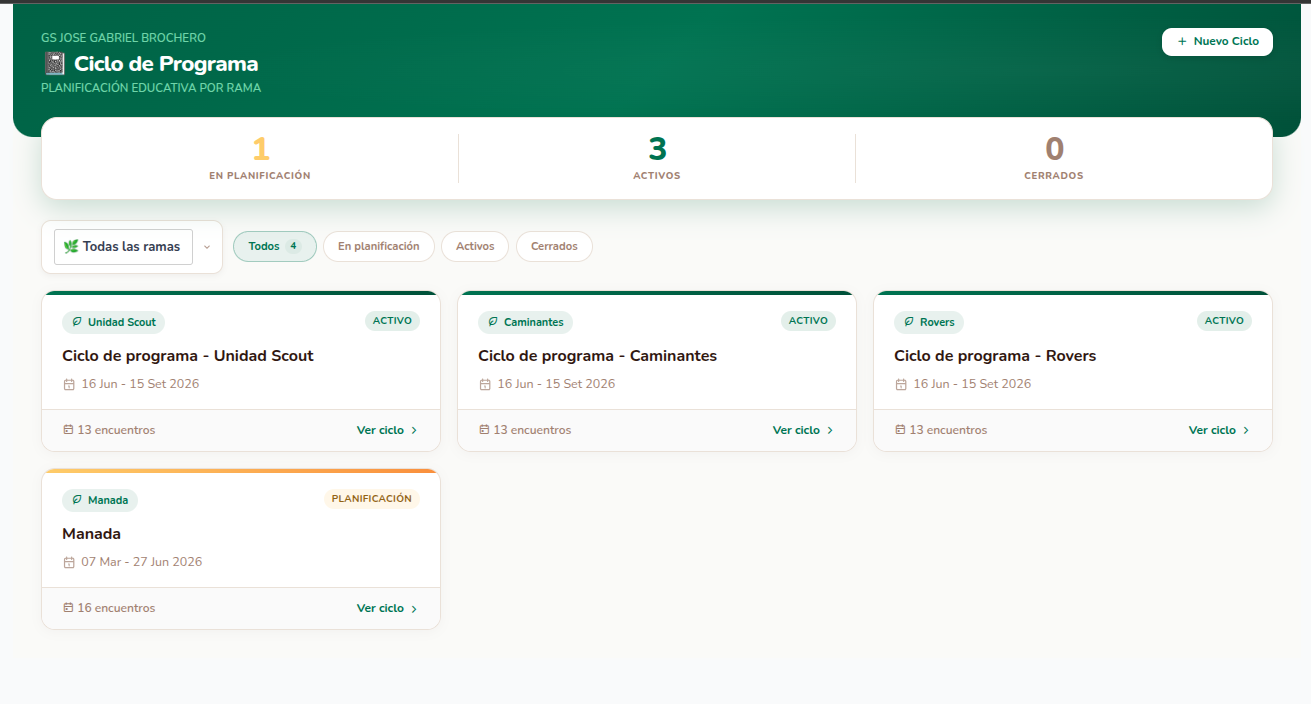Click date 16 Jun - 15 Set 2026 on Rovers

(972, 384)
